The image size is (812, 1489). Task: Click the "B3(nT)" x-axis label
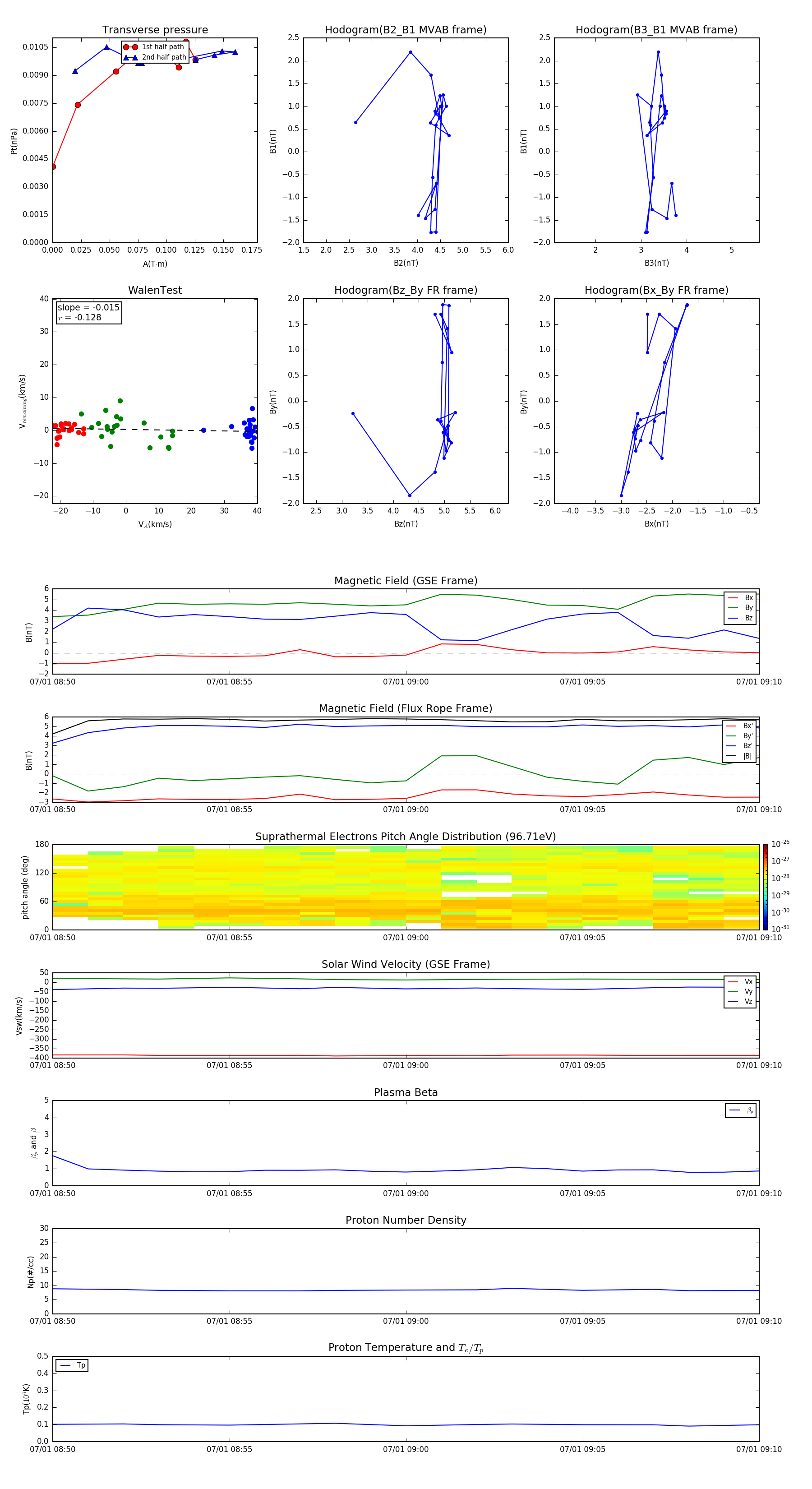[x=656, y=263]
